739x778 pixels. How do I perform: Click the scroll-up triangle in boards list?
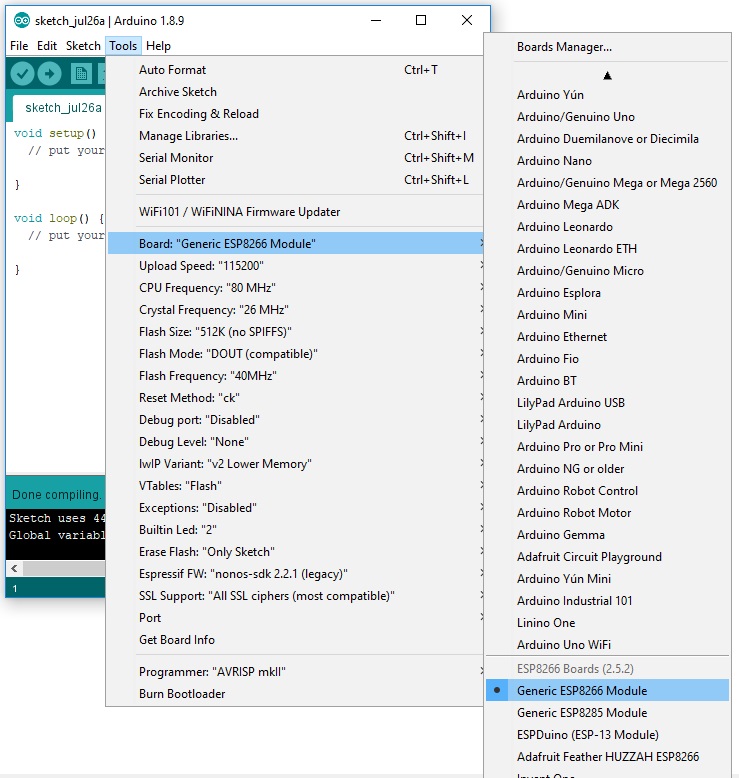coord(607,75)
